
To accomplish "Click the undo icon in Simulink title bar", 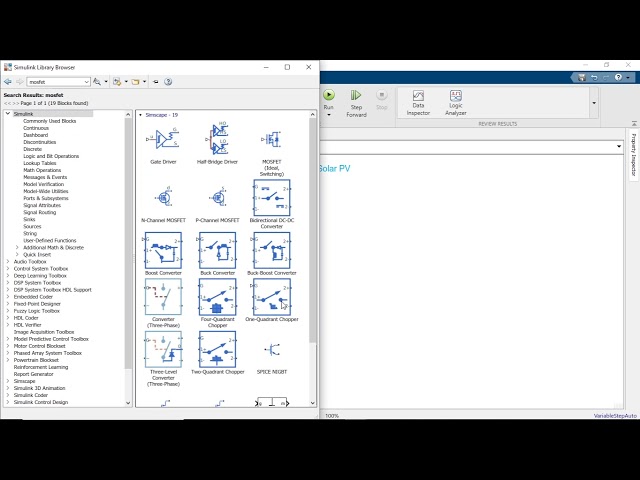I will (594, 77).
